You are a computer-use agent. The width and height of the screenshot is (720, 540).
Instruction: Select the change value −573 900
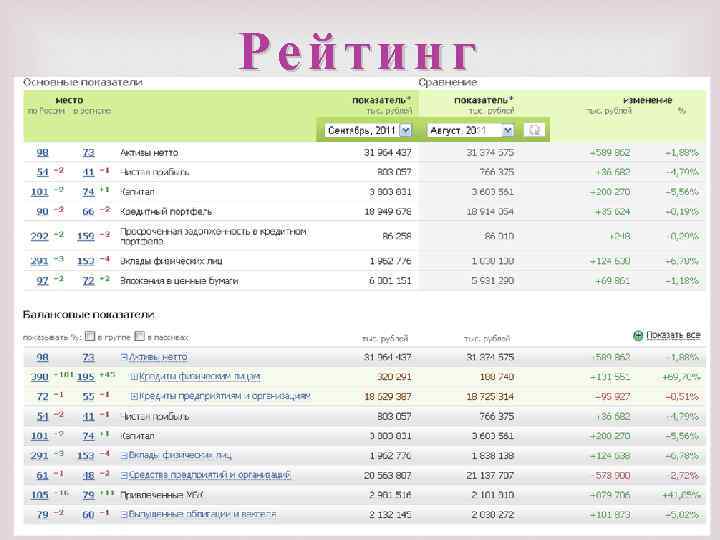pos(610,476)
